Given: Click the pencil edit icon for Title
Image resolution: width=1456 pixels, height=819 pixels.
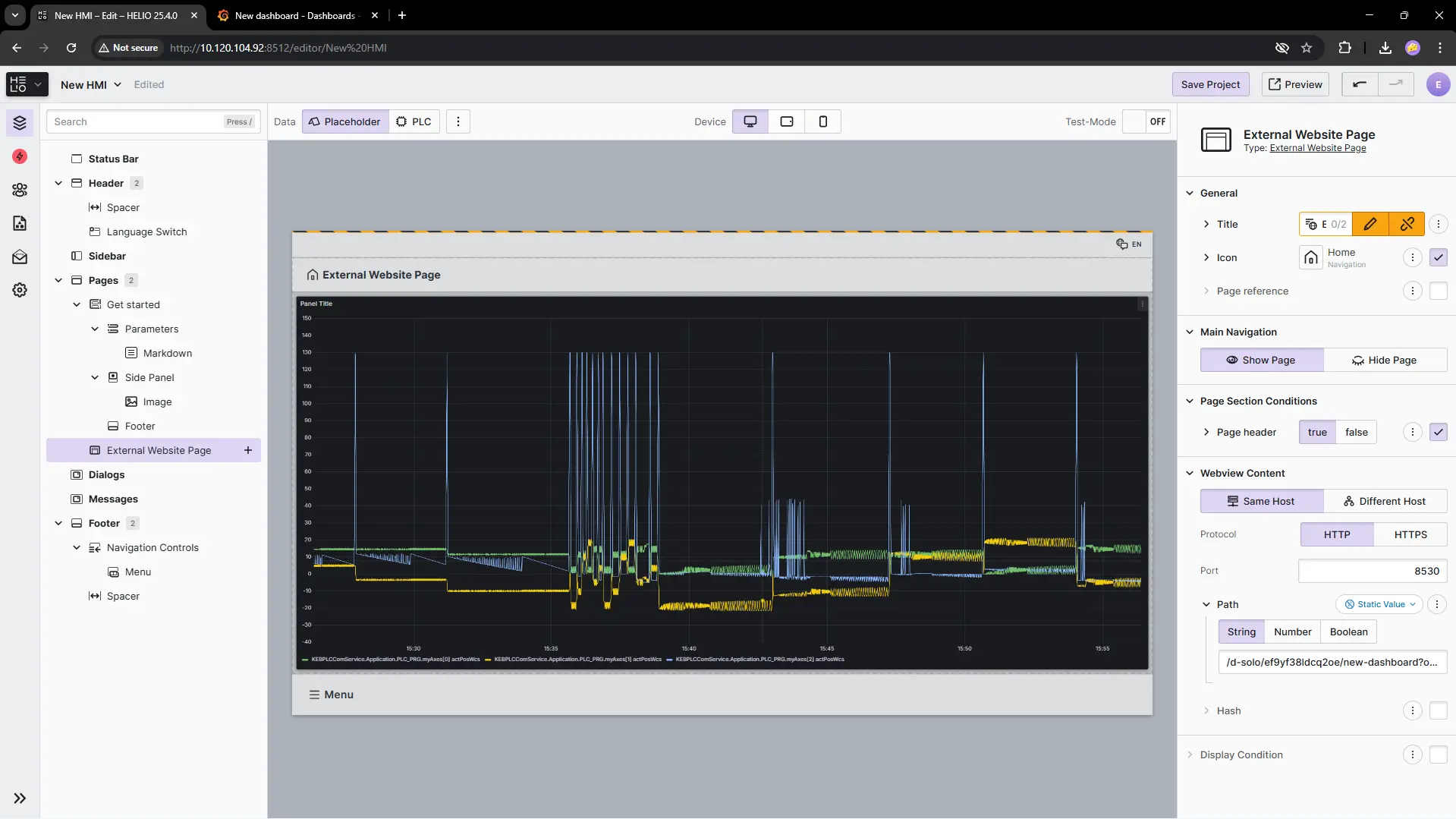Looking at the screenshot, I should coord(1370,224).
